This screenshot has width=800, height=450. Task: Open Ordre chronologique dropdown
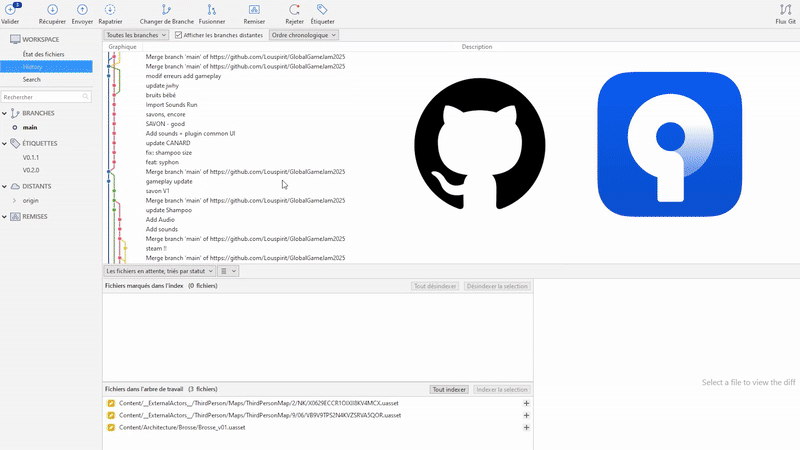[304, 35]
